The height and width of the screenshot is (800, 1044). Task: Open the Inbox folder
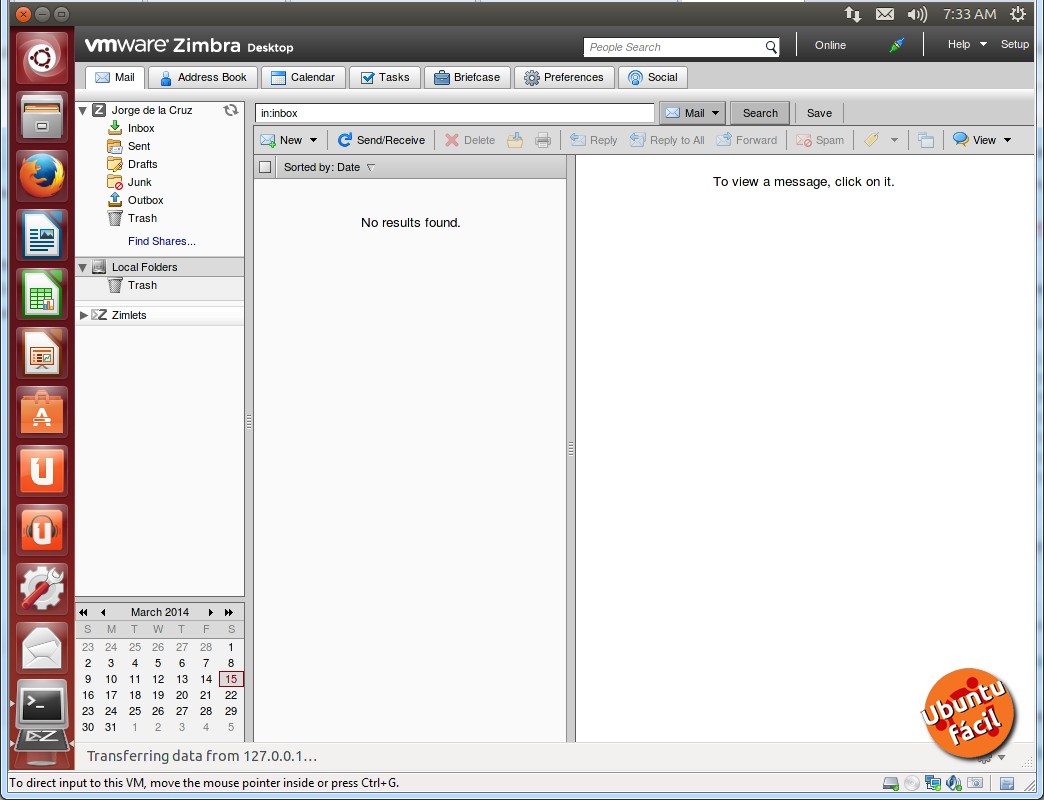click(140, 128)
